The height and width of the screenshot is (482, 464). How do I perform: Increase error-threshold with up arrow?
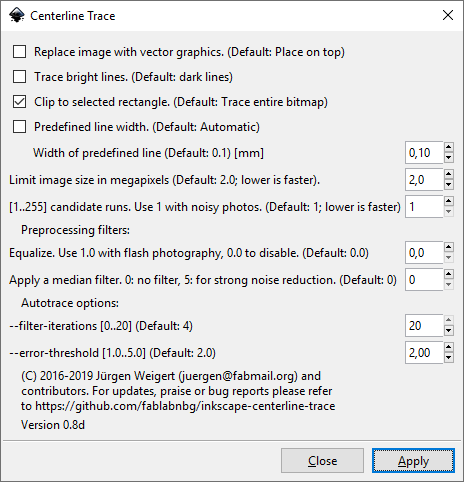click(449, 347)
